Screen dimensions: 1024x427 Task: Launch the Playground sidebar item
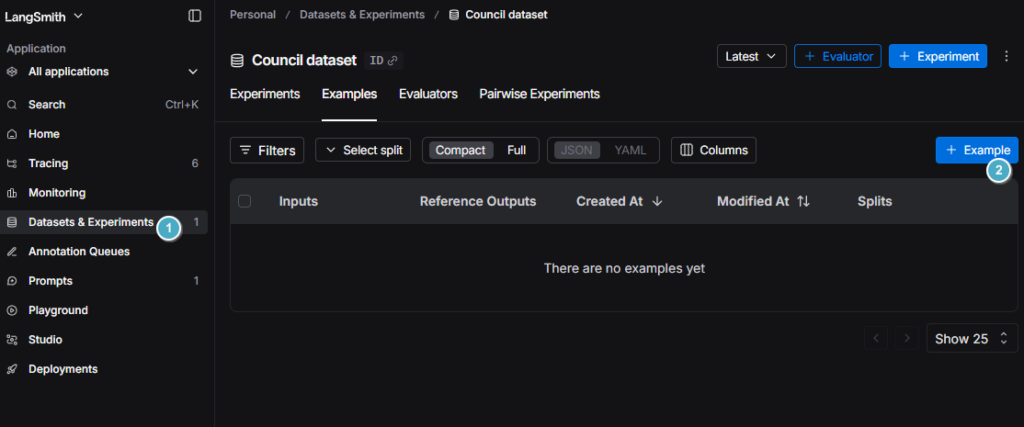58,310
